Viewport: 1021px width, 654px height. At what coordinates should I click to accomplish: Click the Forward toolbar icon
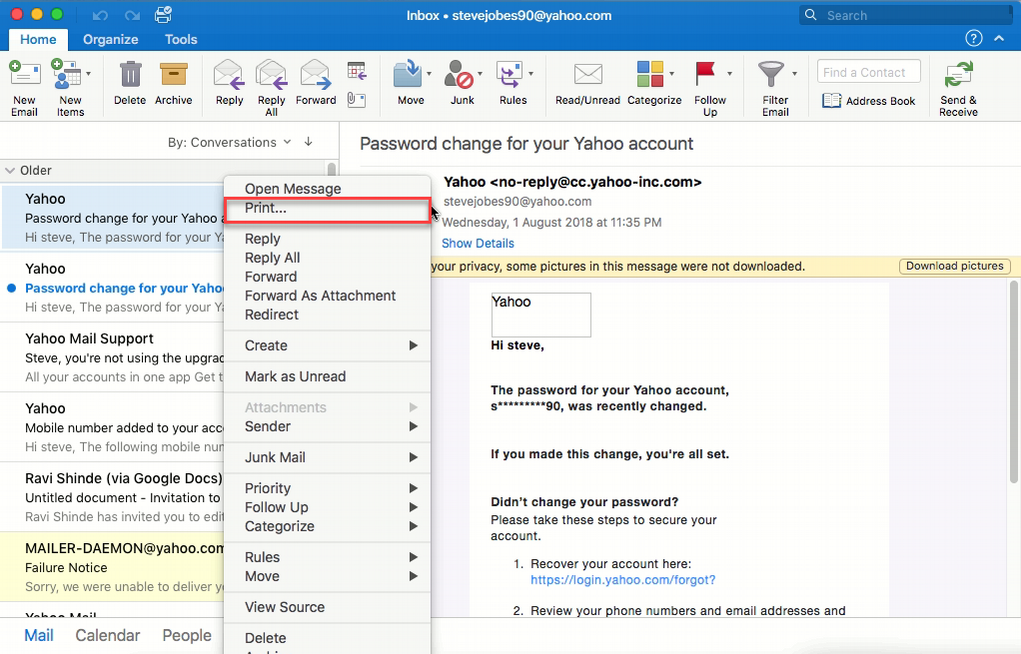pyautogui.click(x=315, y=76)
